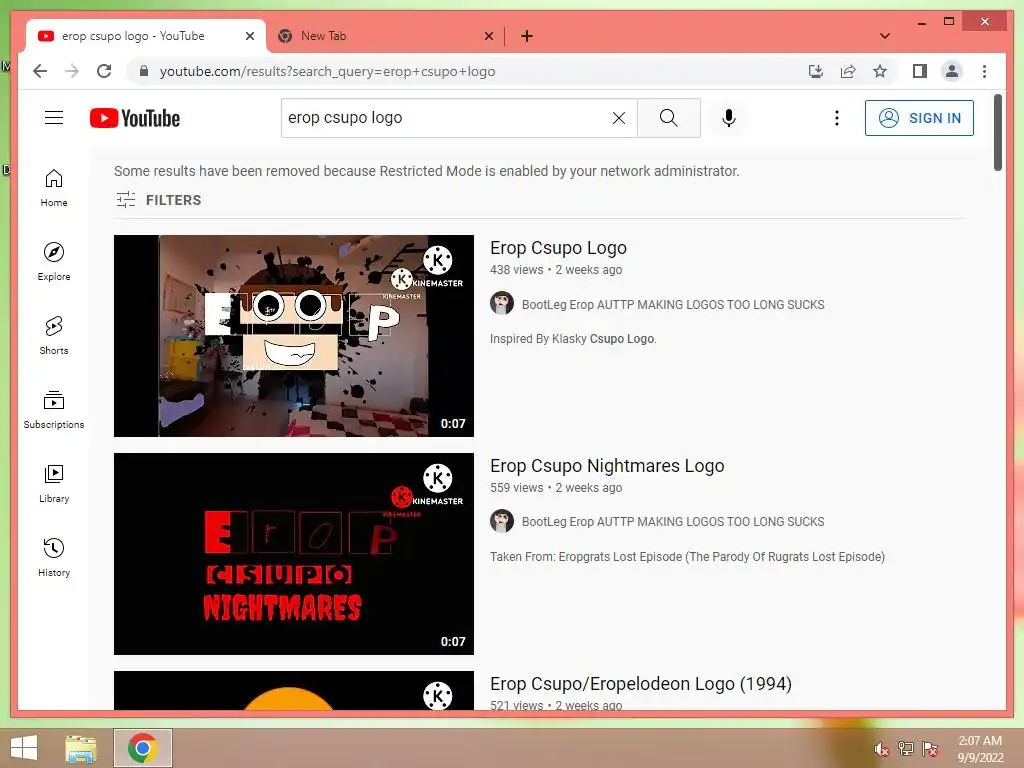Viewport: 1024px width, 768px height.
Task: Go back with the browser back arrow
Action: tap(40, 71)
